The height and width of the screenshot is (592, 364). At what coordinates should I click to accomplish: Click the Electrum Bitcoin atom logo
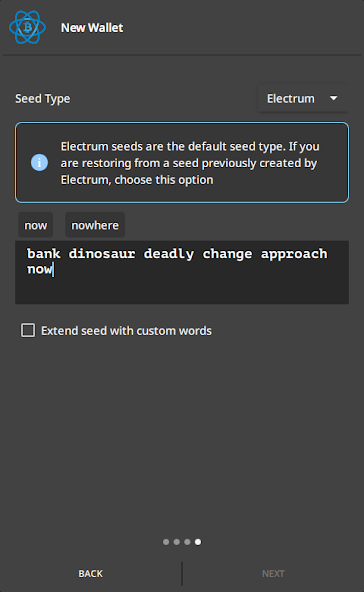click(x=27, y=27)
